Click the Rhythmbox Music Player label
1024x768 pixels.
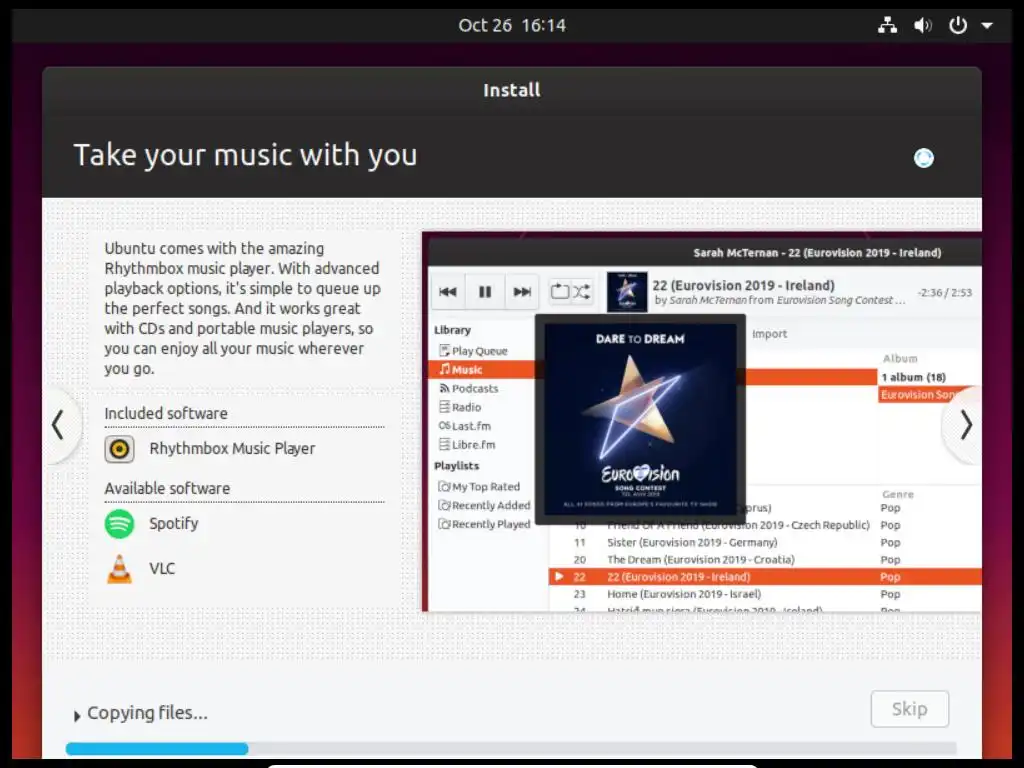pos(232,449)
